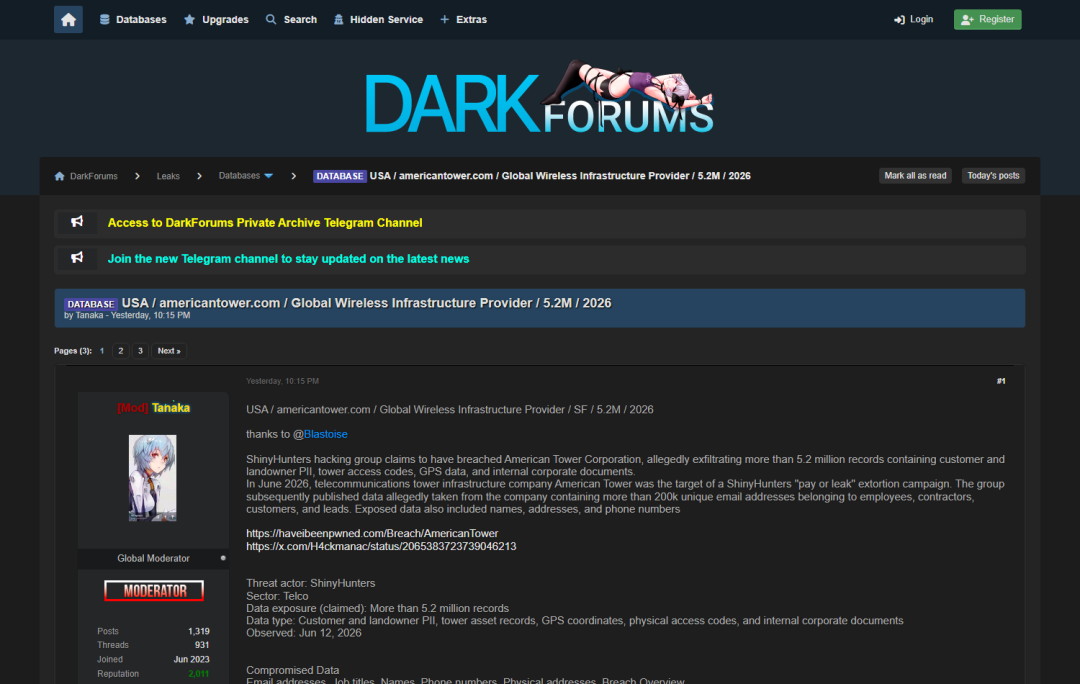Open Join the new Telegram channel link

click(289, 259)
